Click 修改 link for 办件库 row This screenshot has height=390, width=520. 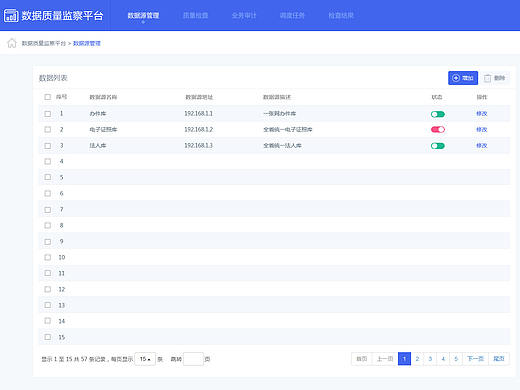pyautogui.click(x=482, y=114)
